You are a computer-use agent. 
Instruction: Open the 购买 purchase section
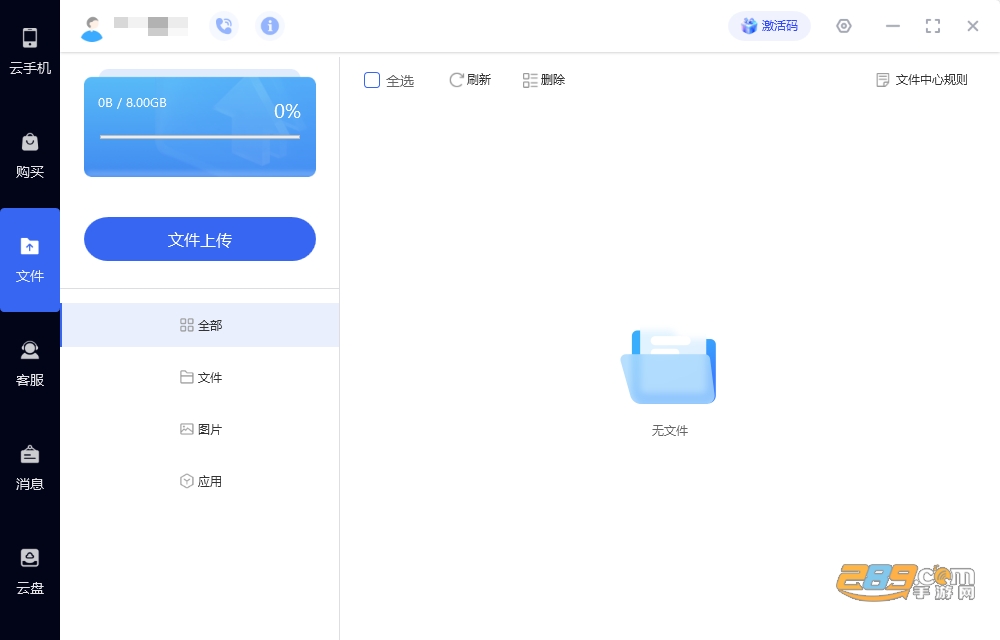pos(30,156)
